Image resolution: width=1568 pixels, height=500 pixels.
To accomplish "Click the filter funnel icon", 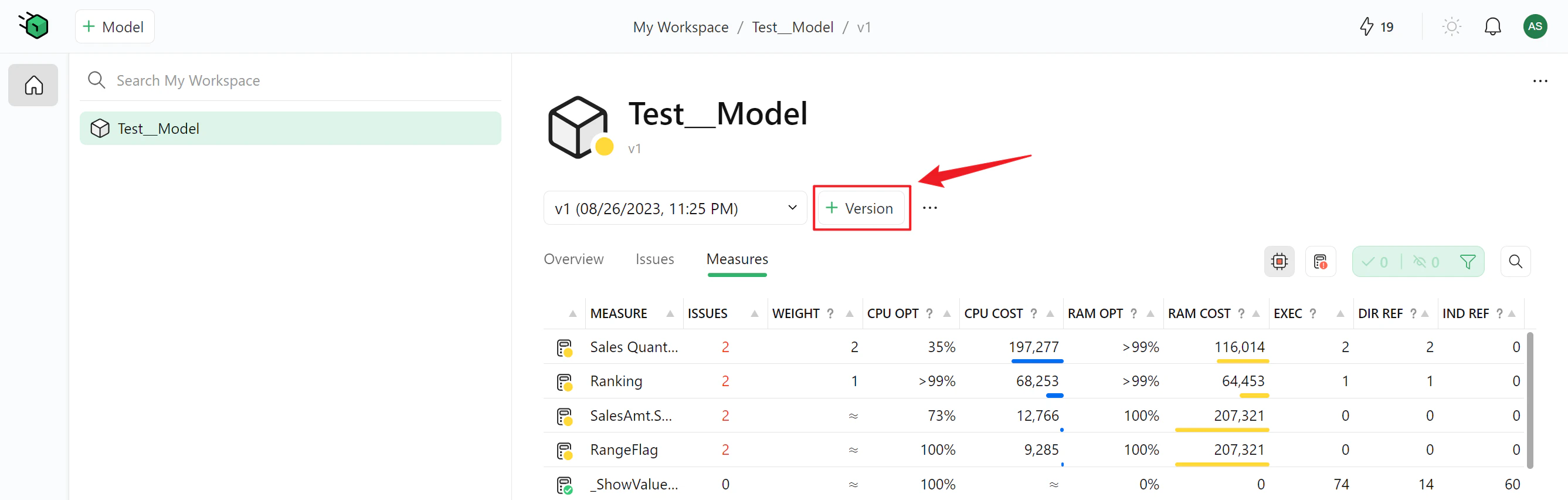I will click(x=1467, y=262).
